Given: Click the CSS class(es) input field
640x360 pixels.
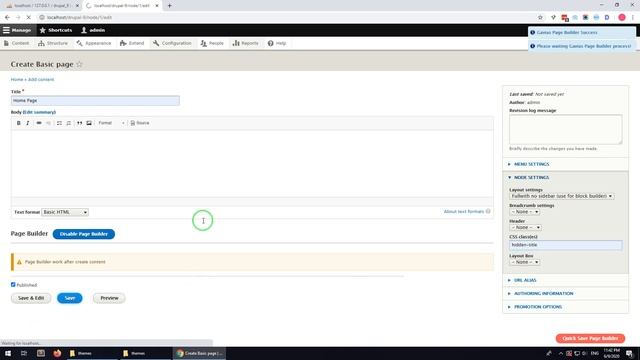Looking at the screenshot, I should coord(566,245).
